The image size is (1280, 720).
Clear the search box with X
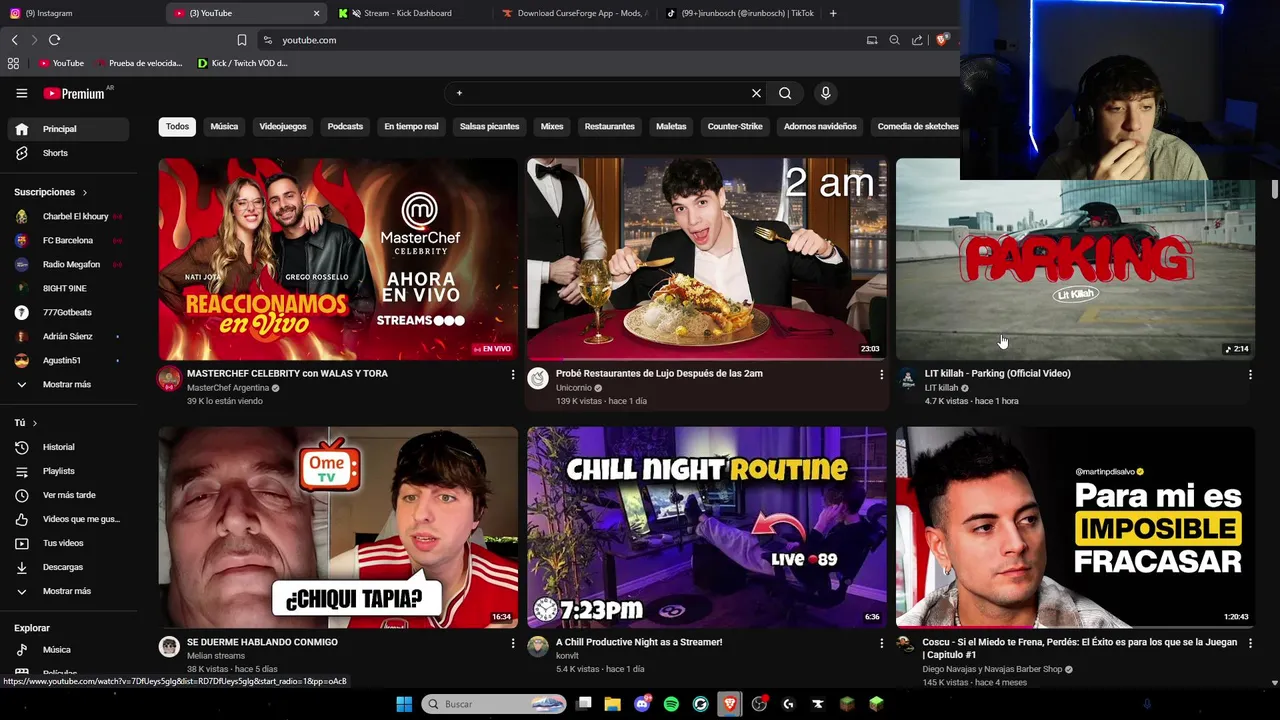756,93
